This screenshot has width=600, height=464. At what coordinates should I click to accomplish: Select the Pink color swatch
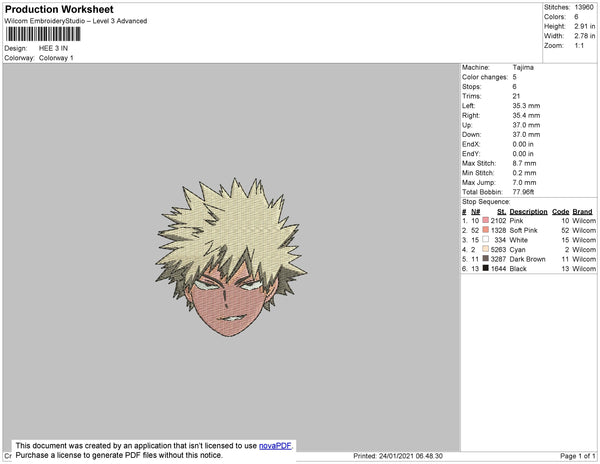pyautogui.click(x=486, y=220)
